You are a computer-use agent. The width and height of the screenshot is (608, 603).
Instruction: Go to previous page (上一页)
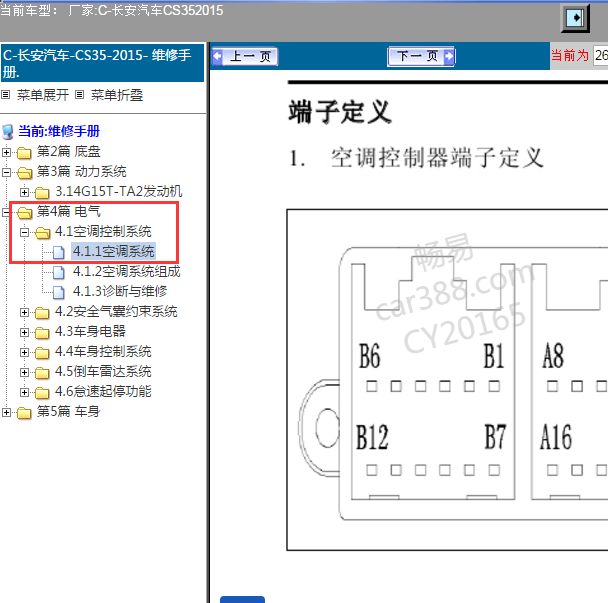[245, 57]
